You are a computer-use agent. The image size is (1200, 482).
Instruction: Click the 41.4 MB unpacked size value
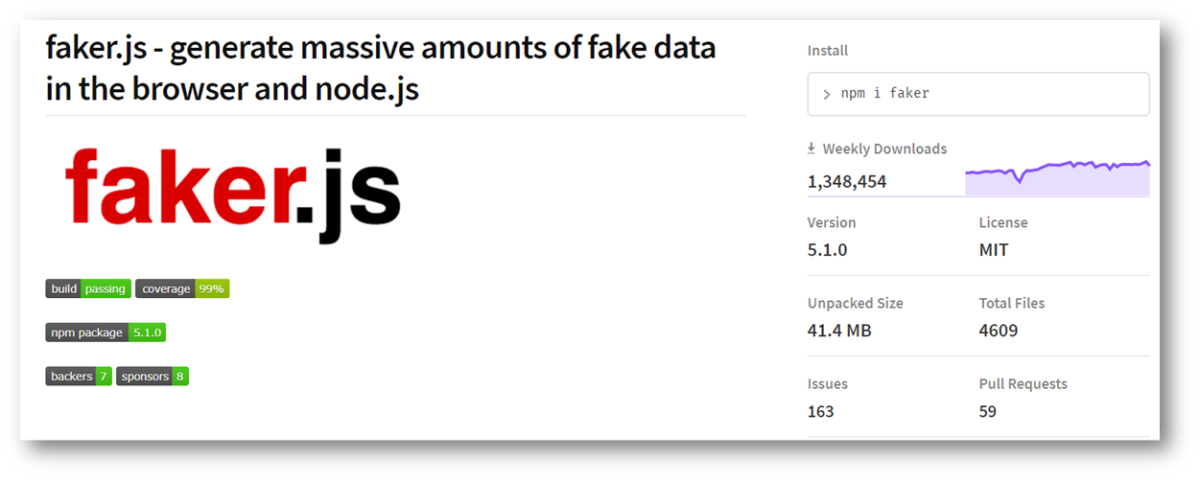839,330
